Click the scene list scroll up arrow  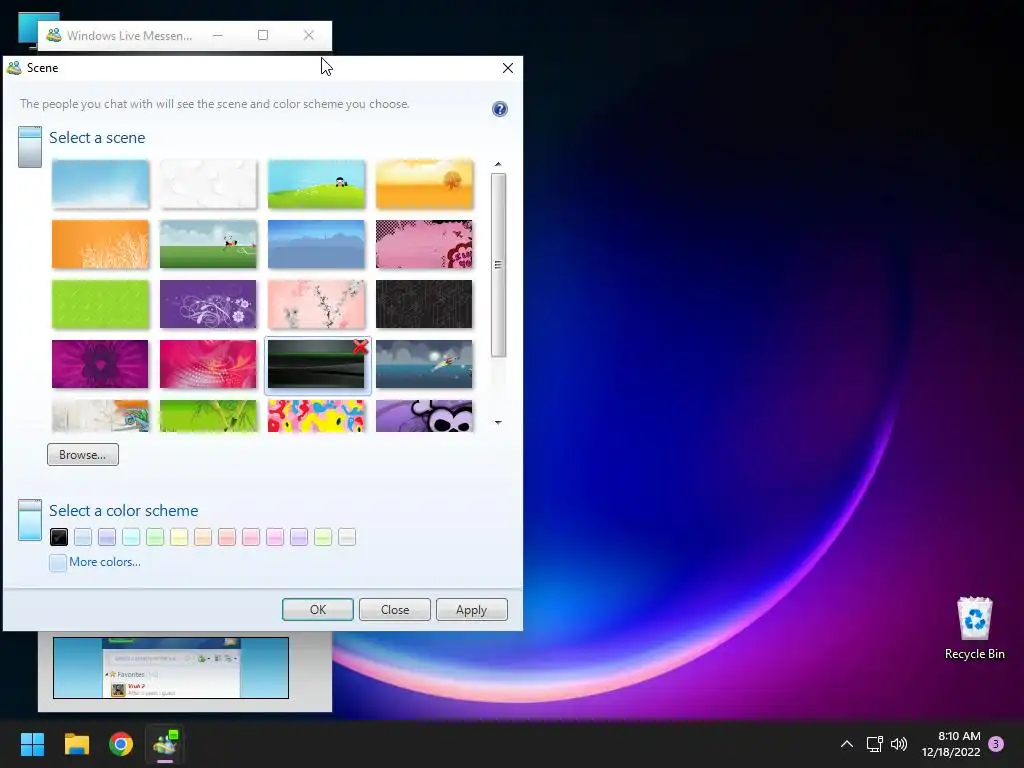pyautogui.click(x=498, y=164)
